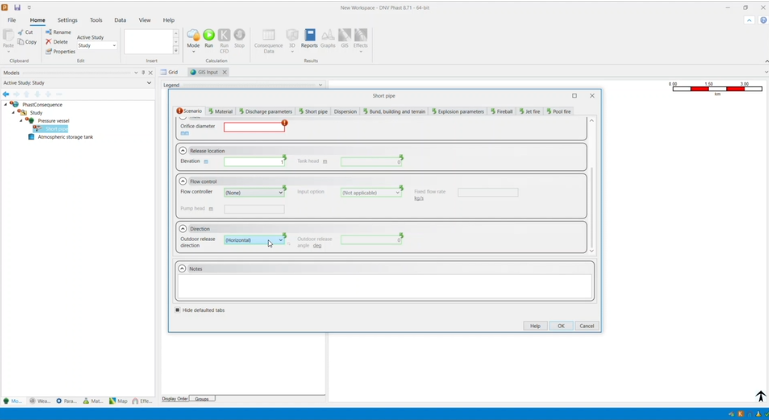Click the help icon at top right

[x=763, y=20]
